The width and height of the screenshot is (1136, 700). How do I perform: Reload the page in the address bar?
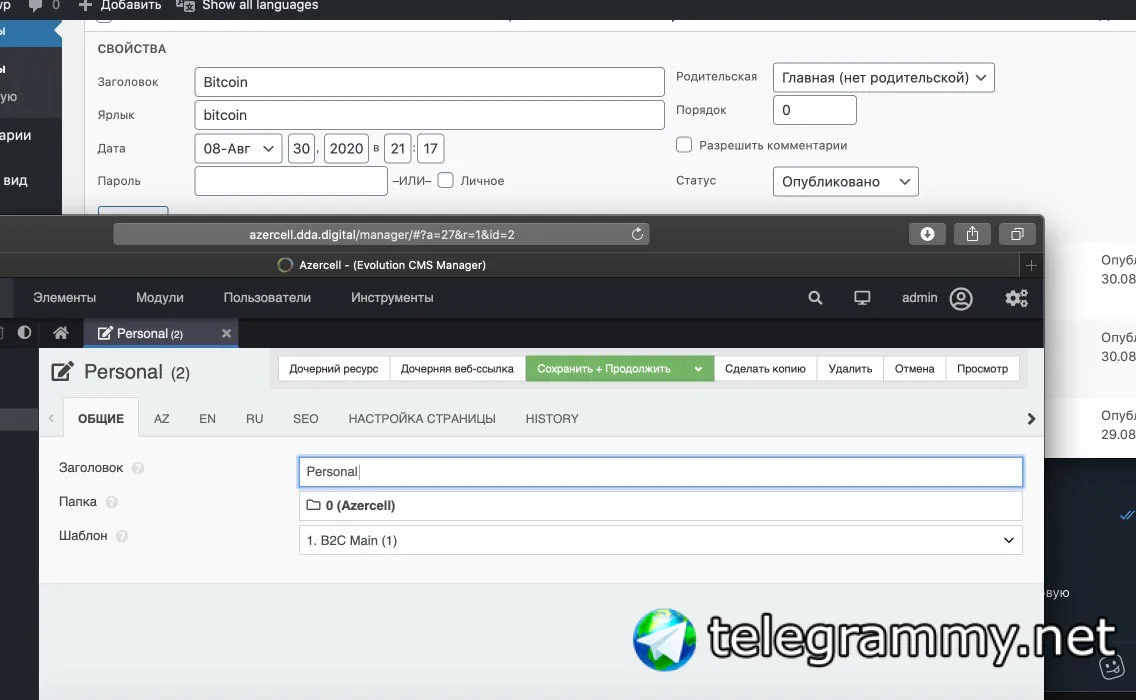(x=637, y=234)
